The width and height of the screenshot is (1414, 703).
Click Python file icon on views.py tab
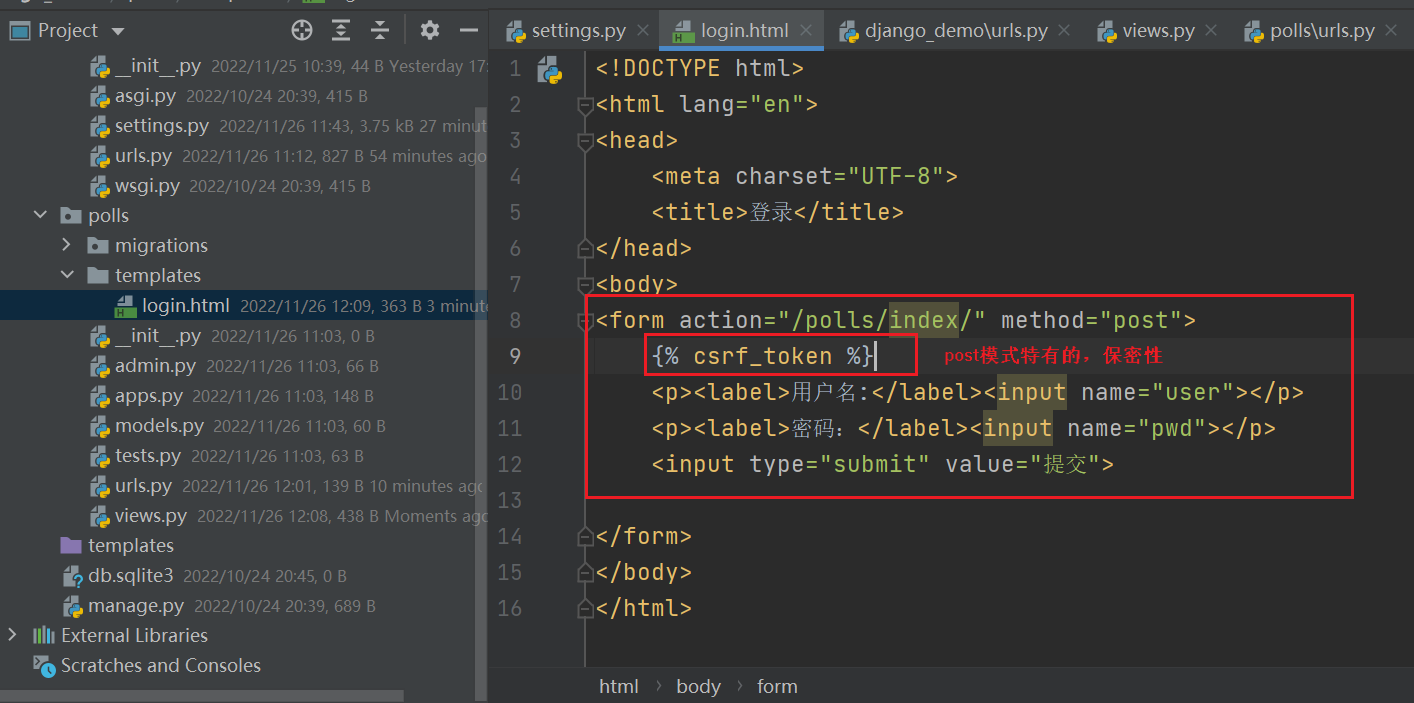(x=1107, y=31)
